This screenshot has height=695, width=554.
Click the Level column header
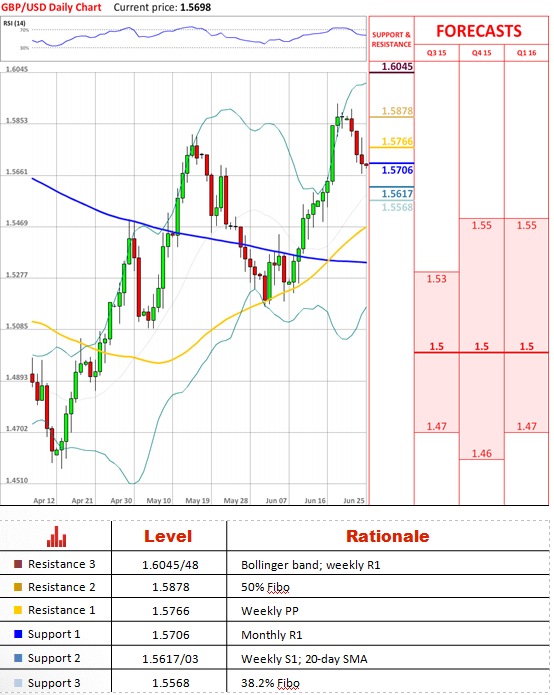168,536
